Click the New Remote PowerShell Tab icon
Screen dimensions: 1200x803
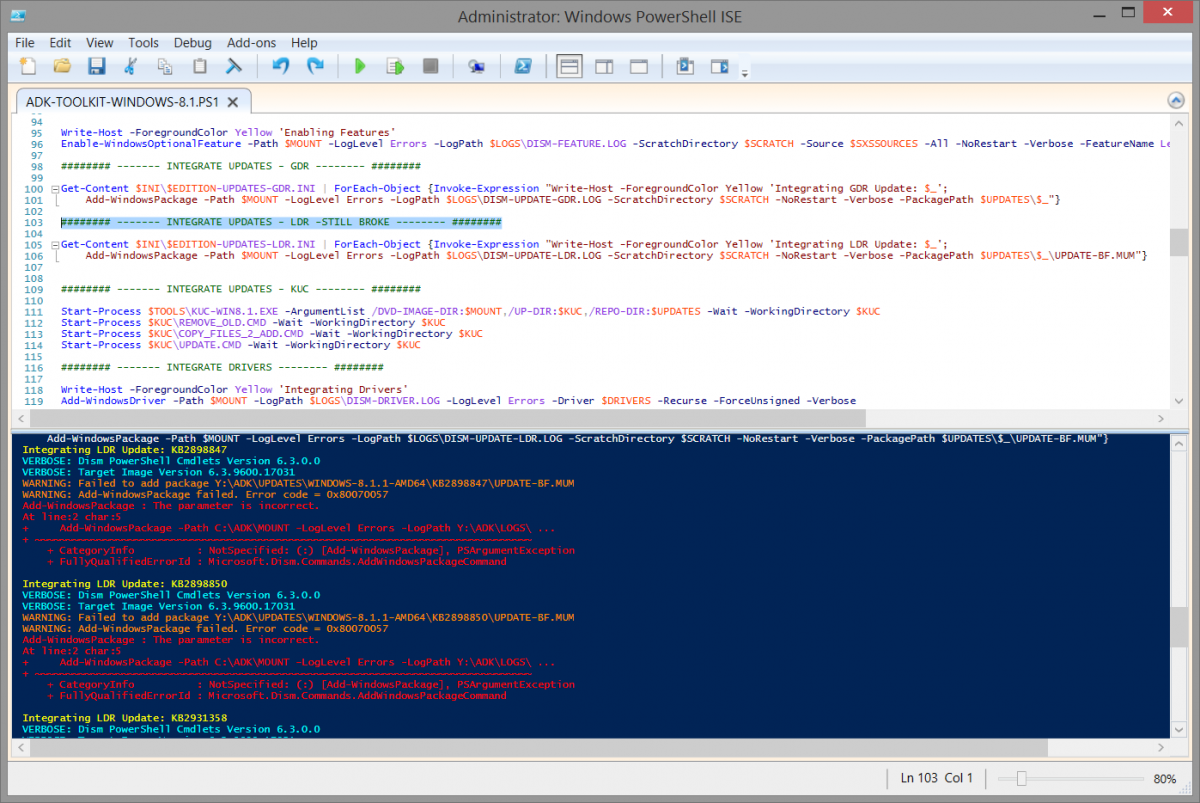coord(477,67)
